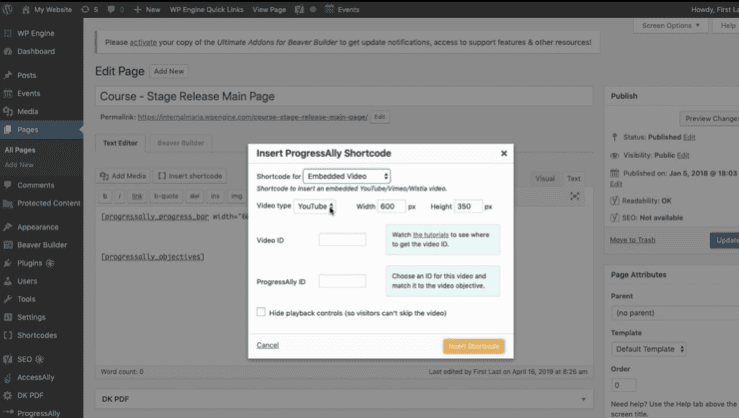Switch to Text Editor tab
This screenshot has height=418, width=739.
(x=120, y=143)
